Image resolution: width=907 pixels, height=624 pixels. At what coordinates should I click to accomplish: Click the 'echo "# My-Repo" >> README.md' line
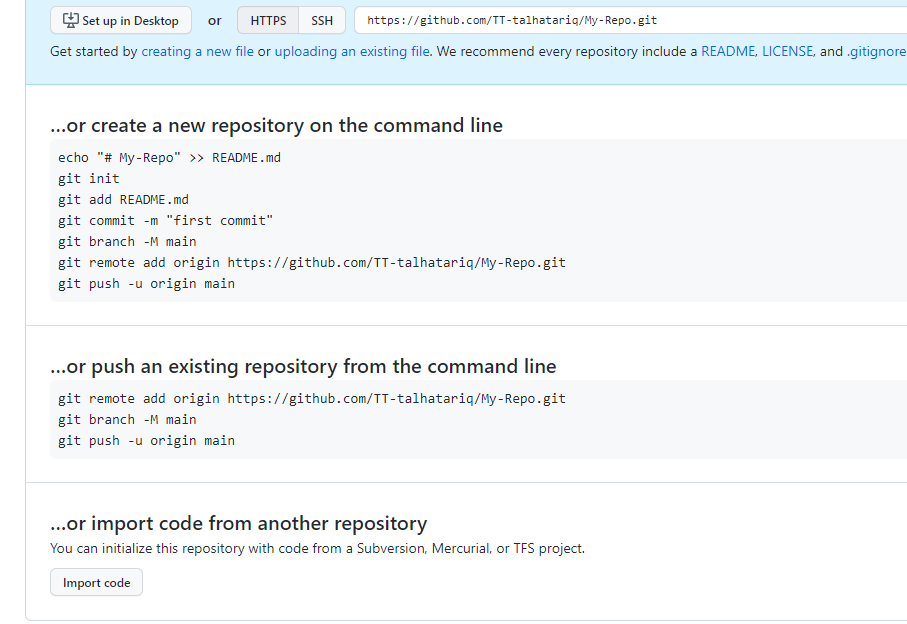(169, 158)
